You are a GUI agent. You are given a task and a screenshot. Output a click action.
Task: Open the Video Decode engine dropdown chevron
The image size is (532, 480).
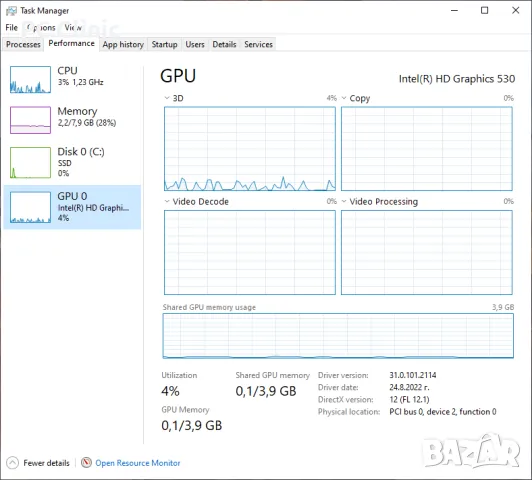pyautogui.click(x=167, y=201)
